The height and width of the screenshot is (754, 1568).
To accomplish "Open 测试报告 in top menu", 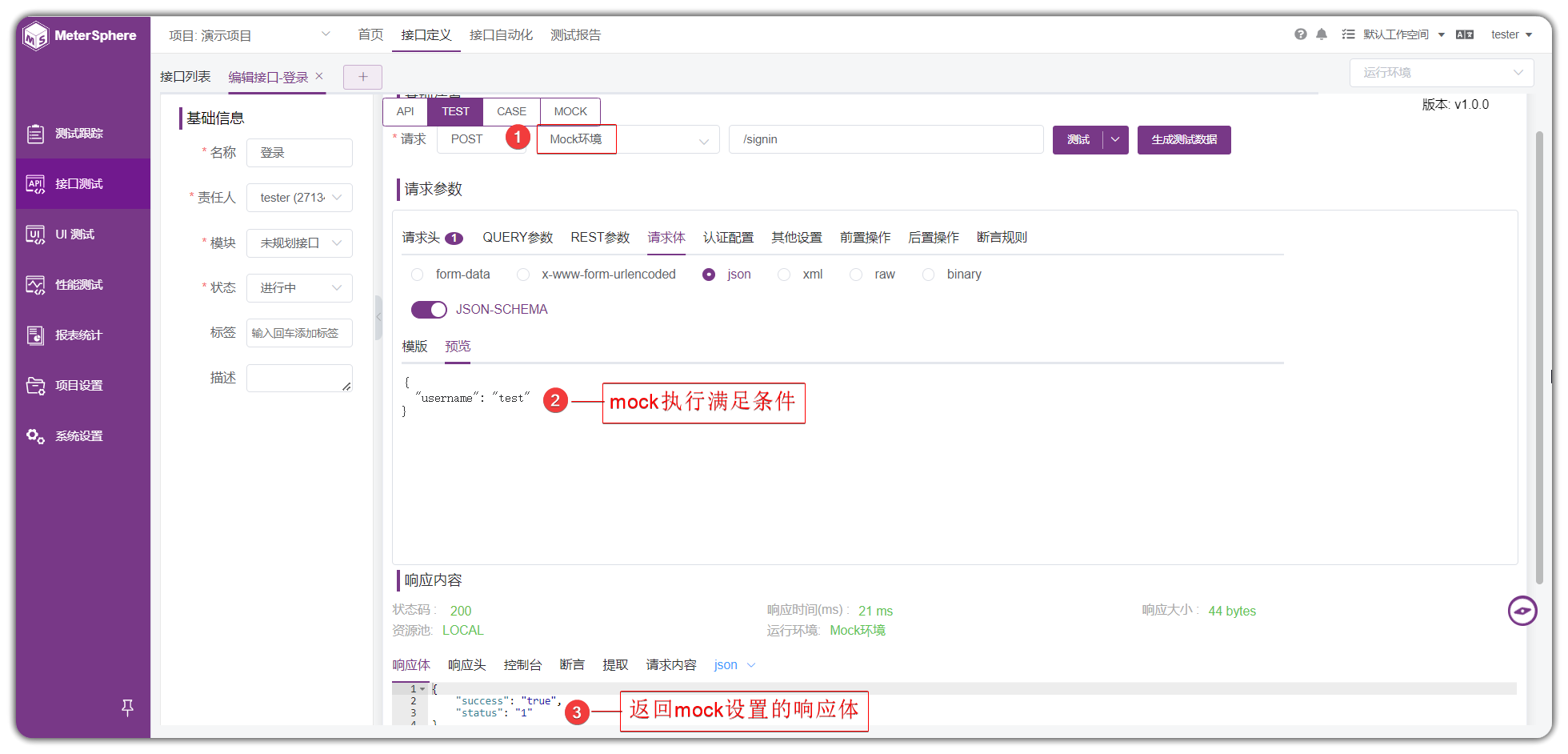I will pos(575,35).
